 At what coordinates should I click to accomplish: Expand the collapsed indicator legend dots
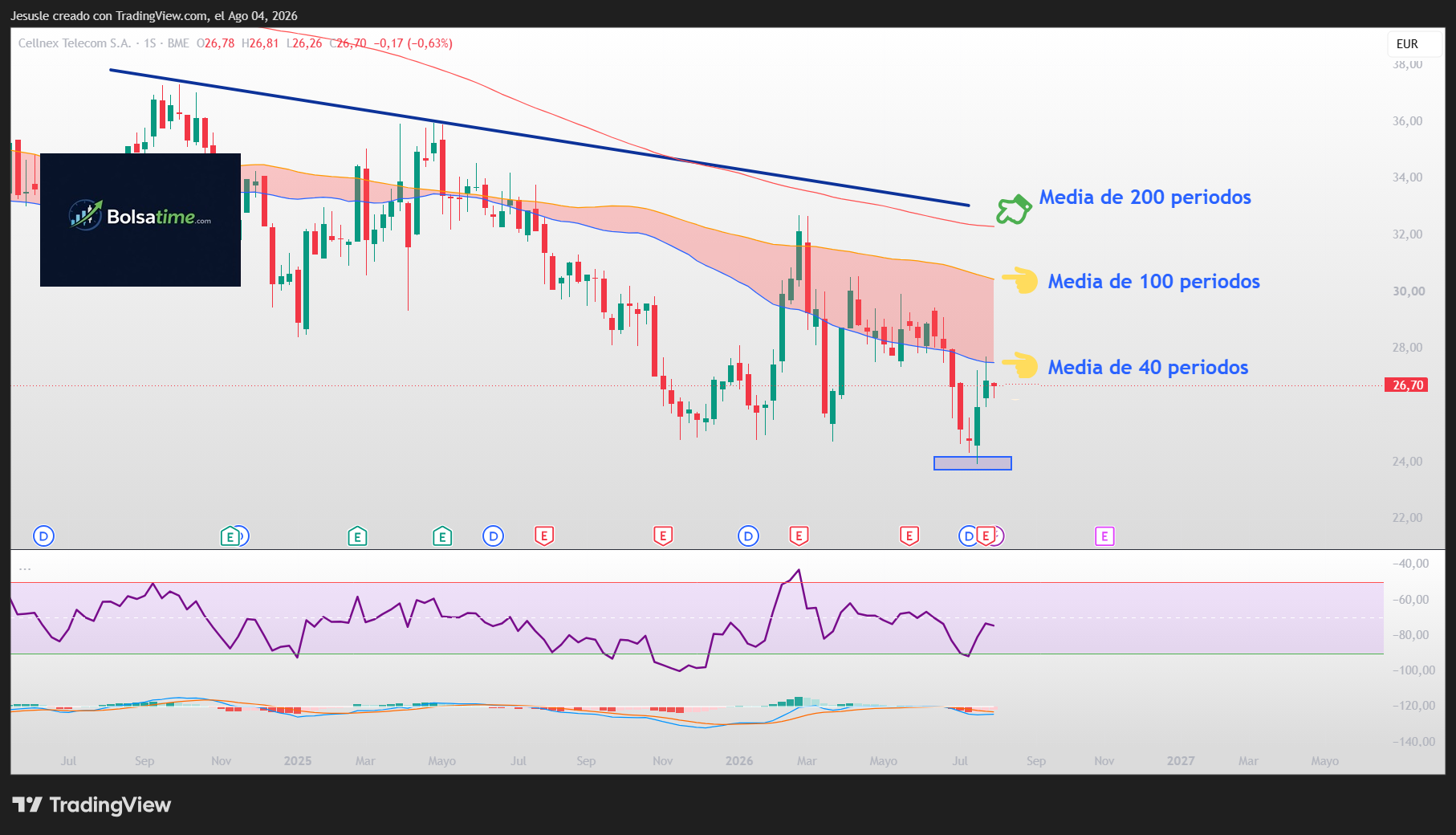pyautogui.click(x=25, y=568)
